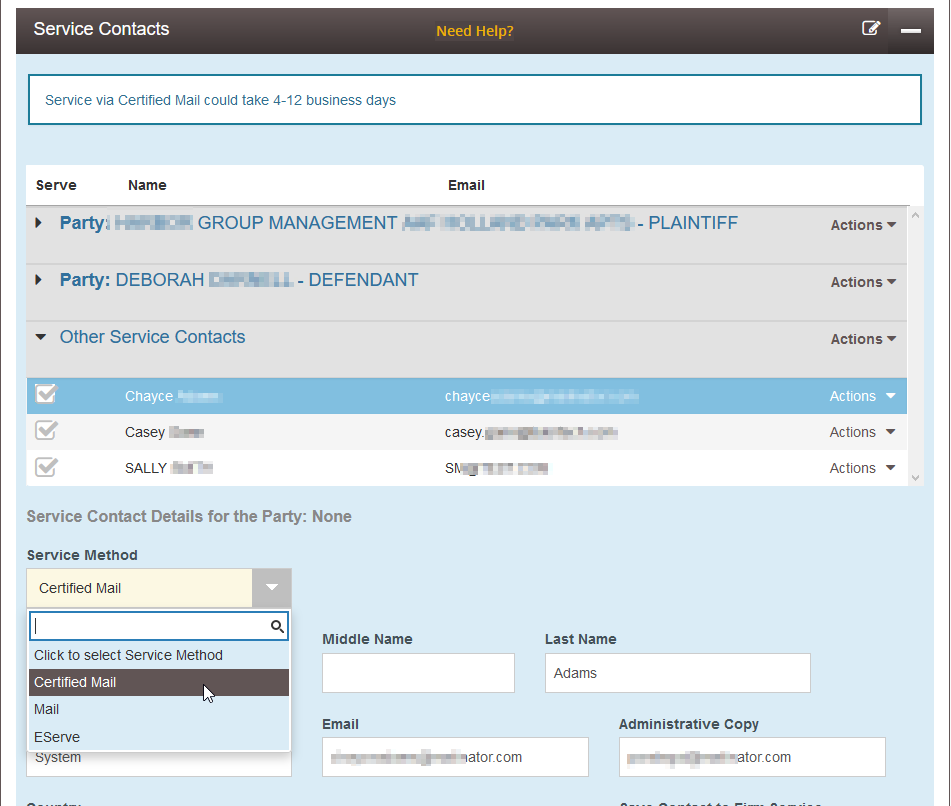Click the casey email address cell
951x806 pixels.
pyautogui.click(x=531, y=432)
